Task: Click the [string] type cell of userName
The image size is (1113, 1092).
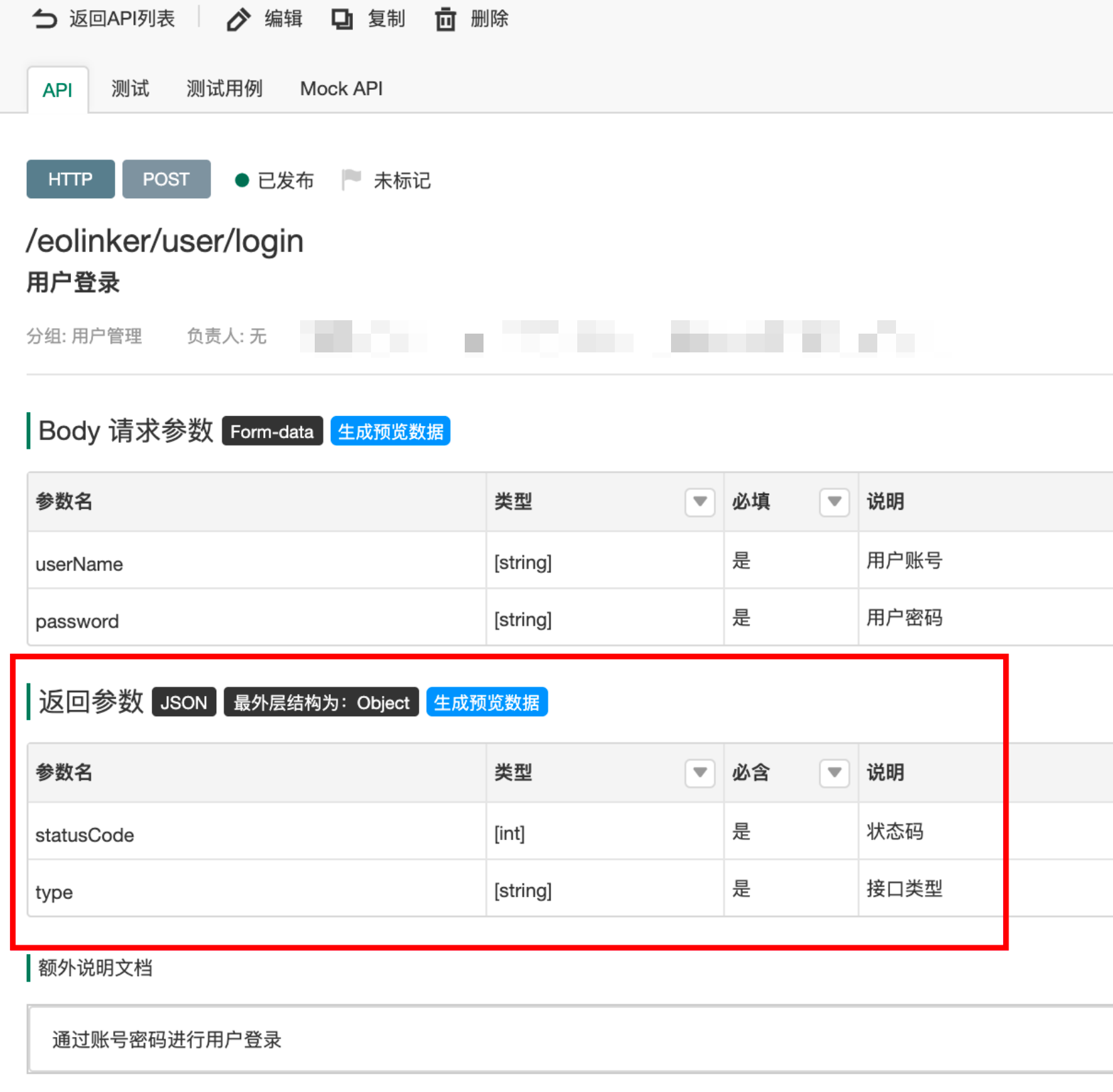Action: pyautogui.click(x=605, y=561)
